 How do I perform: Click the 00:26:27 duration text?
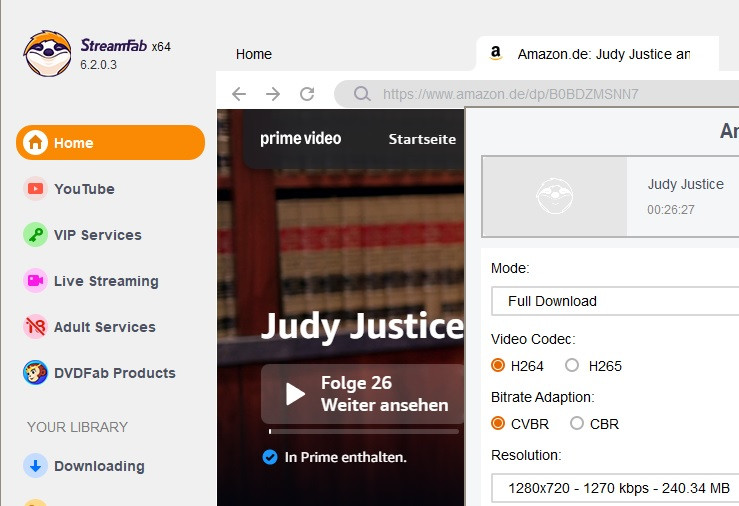pyautogui.click(x=671, y=210)
